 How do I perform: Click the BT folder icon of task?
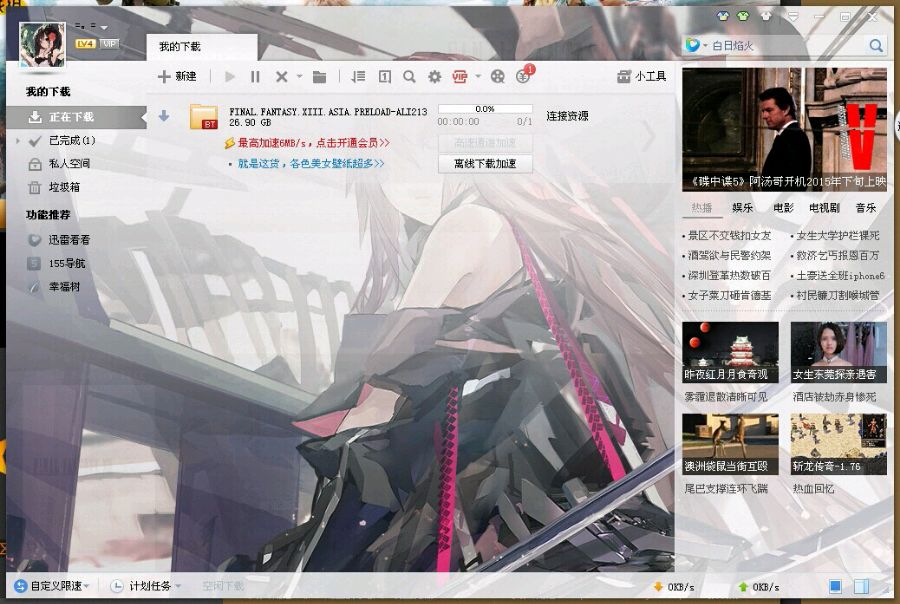[204, 117]
